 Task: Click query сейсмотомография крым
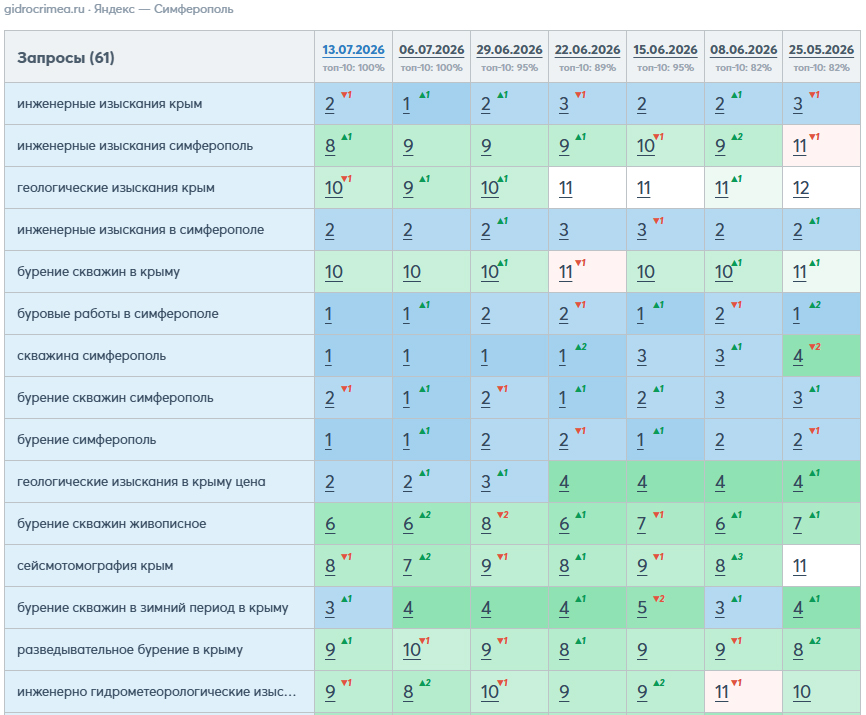tap(95, 565)
